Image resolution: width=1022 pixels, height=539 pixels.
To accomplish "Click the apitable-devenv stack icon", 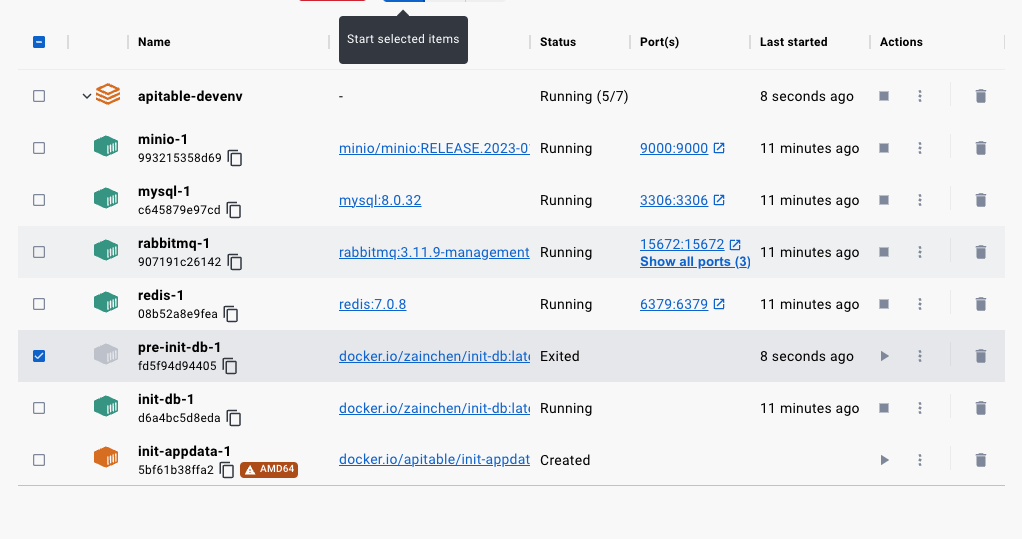I will point(108,95).
